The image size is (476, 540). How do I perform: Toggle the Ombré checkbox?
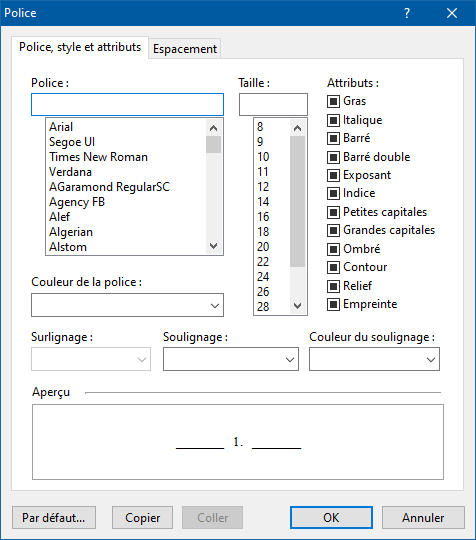point(333,249)
